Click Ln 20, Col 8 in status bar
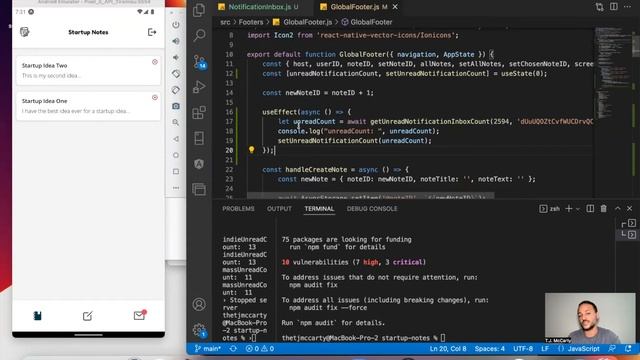 448,349
